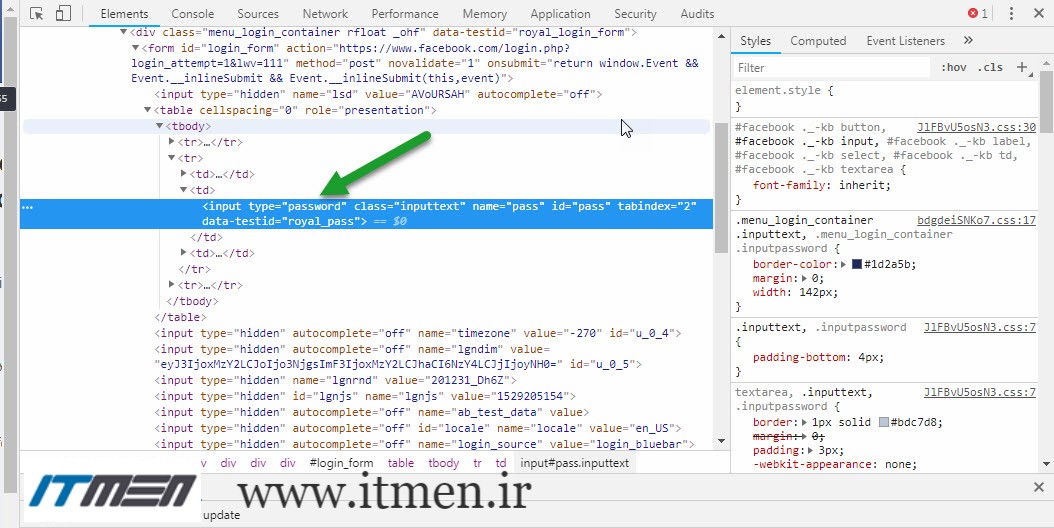Collapse the expanded tr node
The width and height of the screenshot is (1054, 528).
point(172,158)
